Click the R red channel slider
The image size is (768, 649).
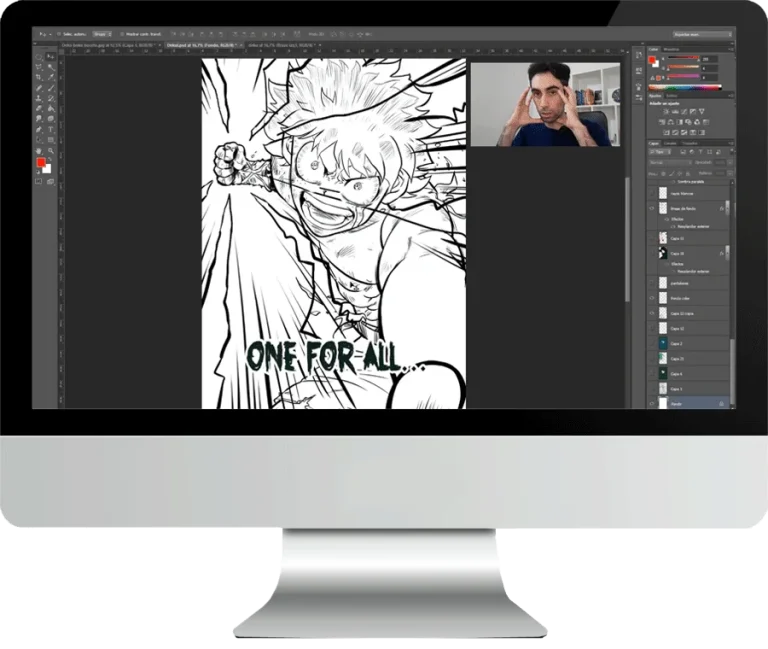(684, 58)
